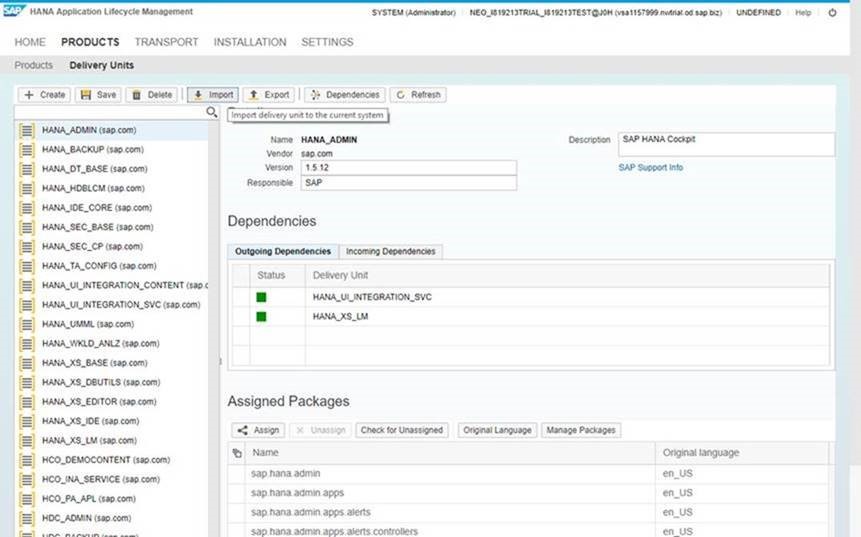Open the SETTINGS menu
Viewport: 861px width, 537px height.
327,42
